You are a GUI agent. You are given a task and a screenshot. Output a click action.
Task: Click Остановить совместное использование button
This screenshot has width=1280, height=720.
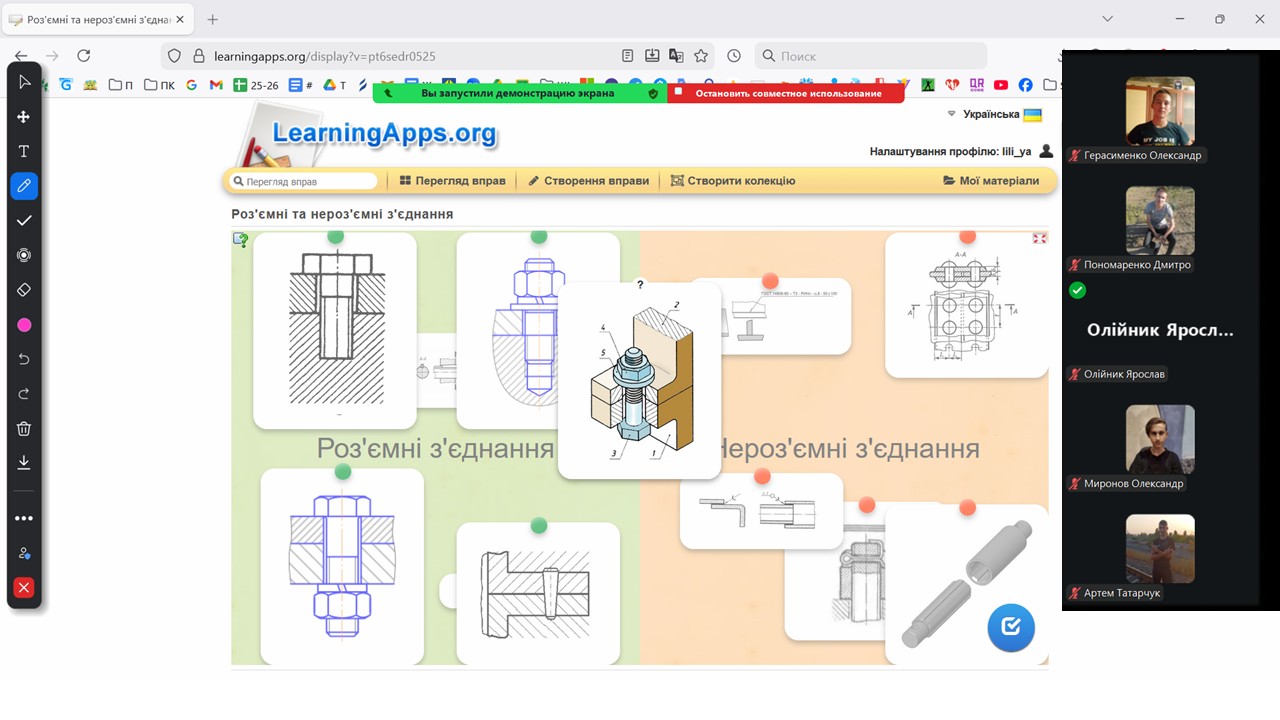point(788,93)
